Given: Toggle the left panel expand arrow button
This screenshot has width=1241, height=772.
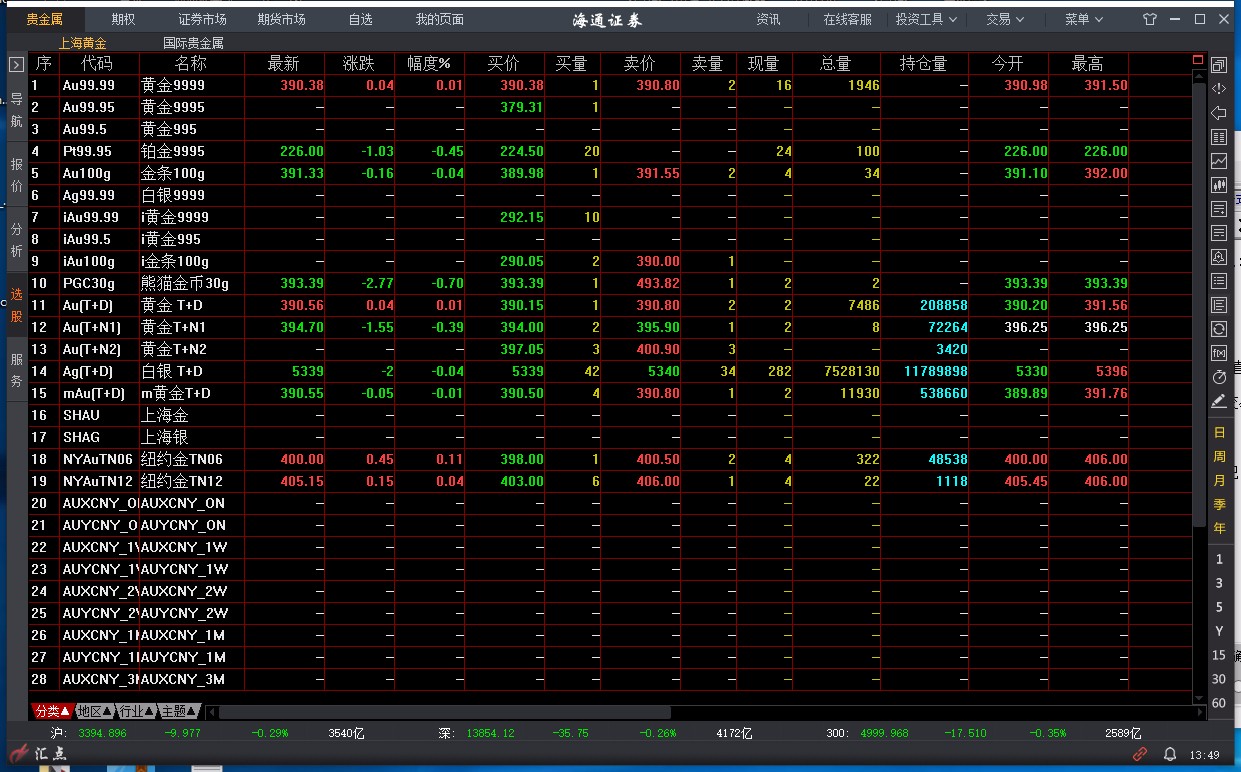Looking at the screenshot, I should pos(16,64).
